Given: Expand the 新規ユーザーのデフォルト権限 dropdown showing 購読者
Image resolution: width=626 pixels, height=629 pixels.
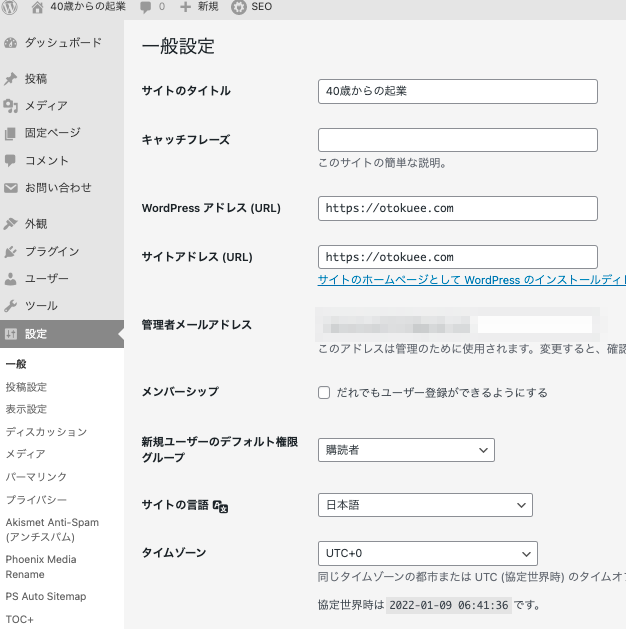Looking at the screenshot, I should (x=406, y=450).
